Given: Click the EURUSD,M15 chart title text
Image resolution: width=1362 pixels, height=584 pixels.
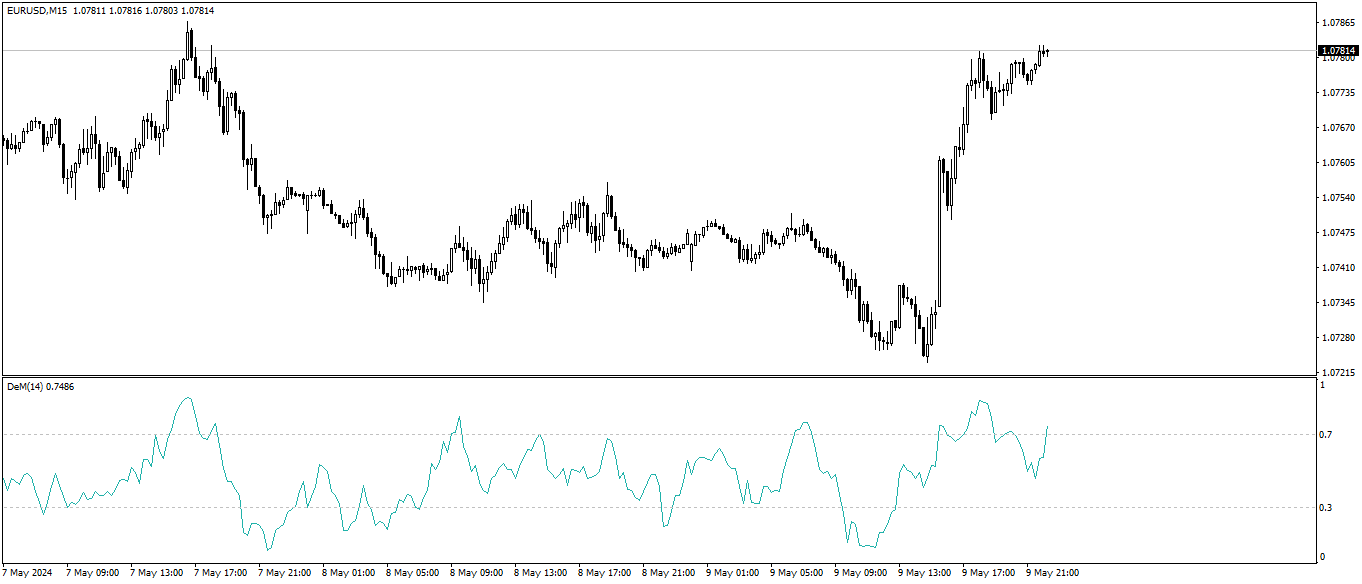Looking at the screenshot, I should click(x=36, y=11).
